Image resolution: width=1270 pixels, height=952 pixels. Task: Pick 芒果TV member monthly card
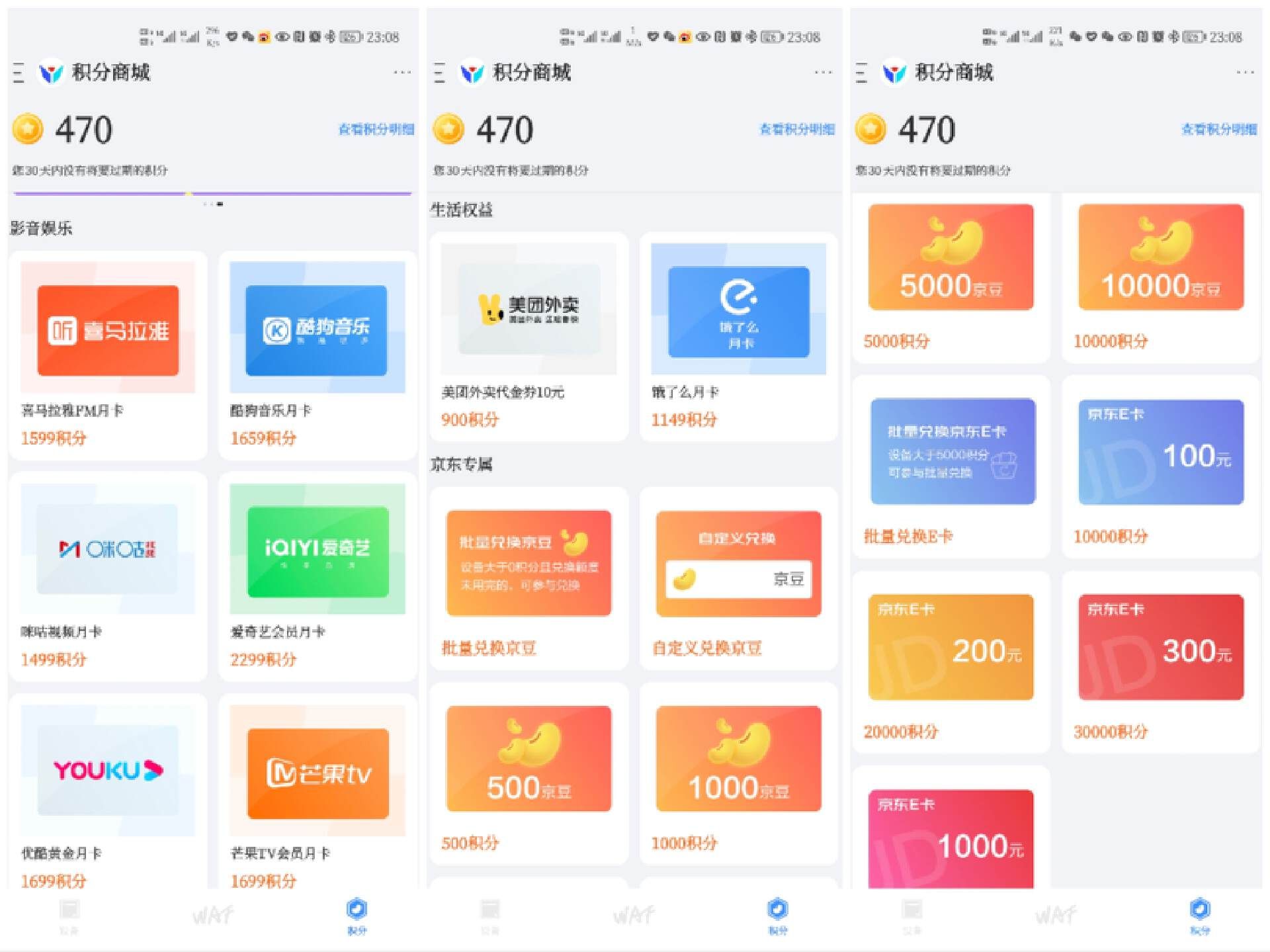pos(317,792)
